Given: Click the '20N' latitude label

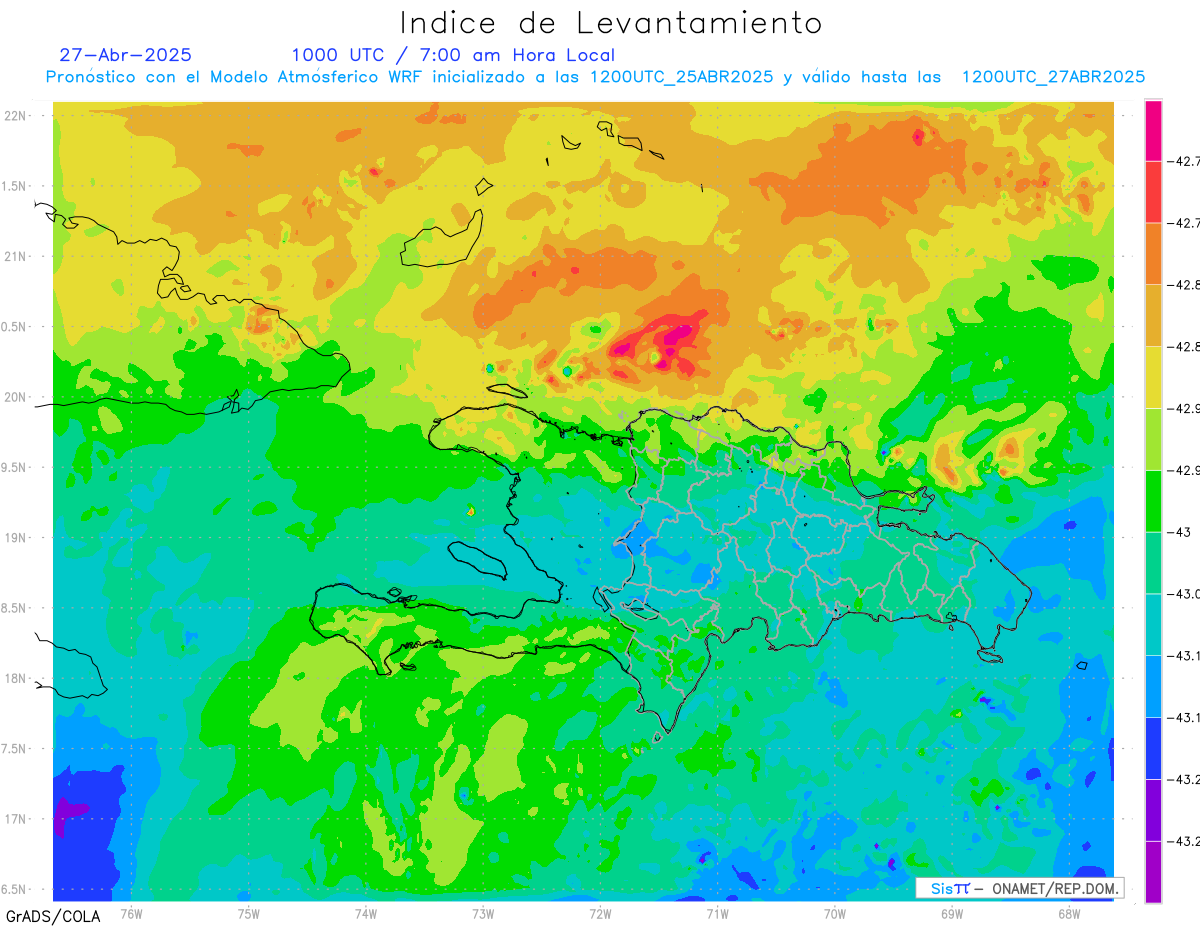Looking at the screenshot, I should tap(17, 397).
